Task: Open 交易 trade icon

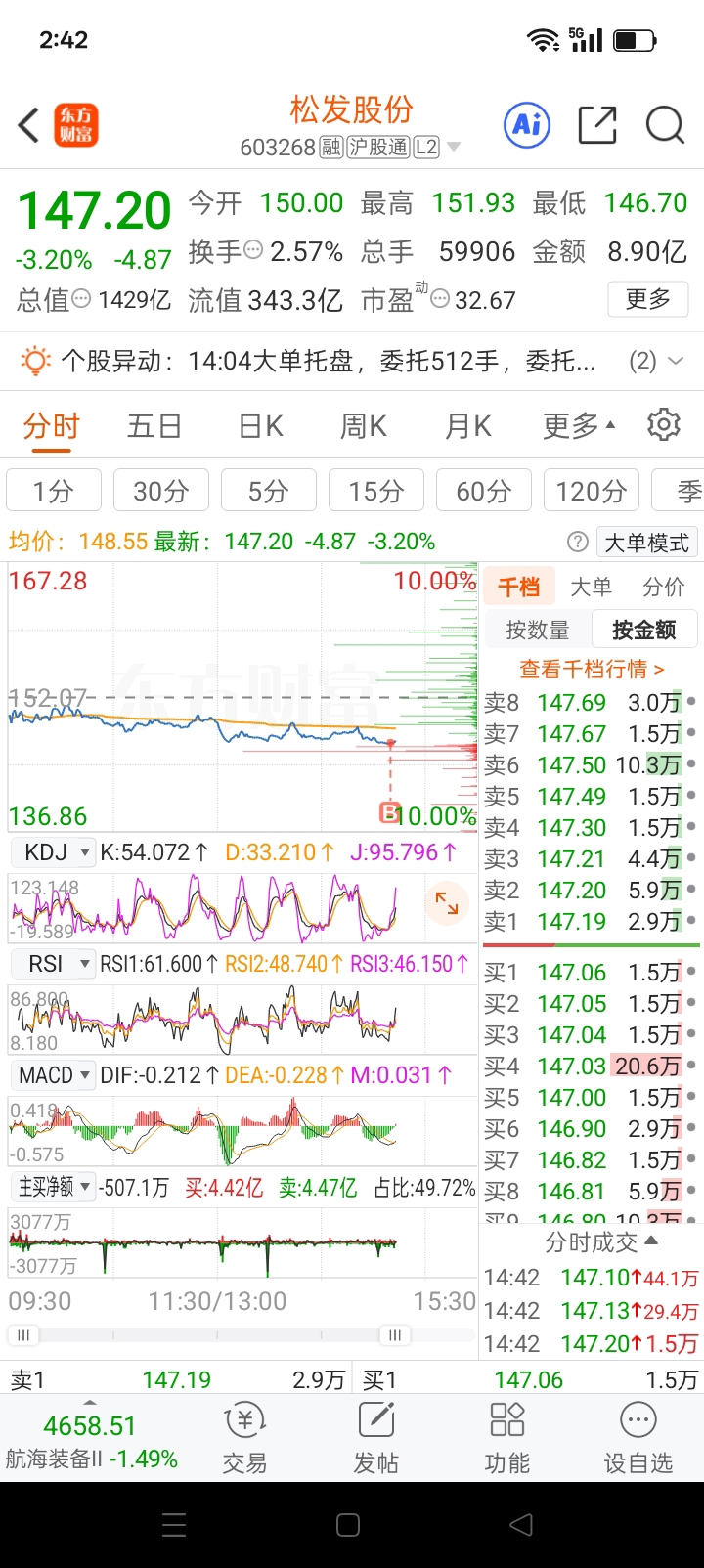Action: point(244,1438)
